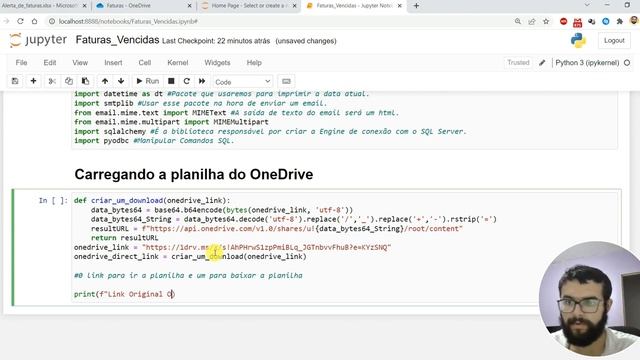
Task: Click the Last Checkpoint status text
Action: (x=216, y=41)
